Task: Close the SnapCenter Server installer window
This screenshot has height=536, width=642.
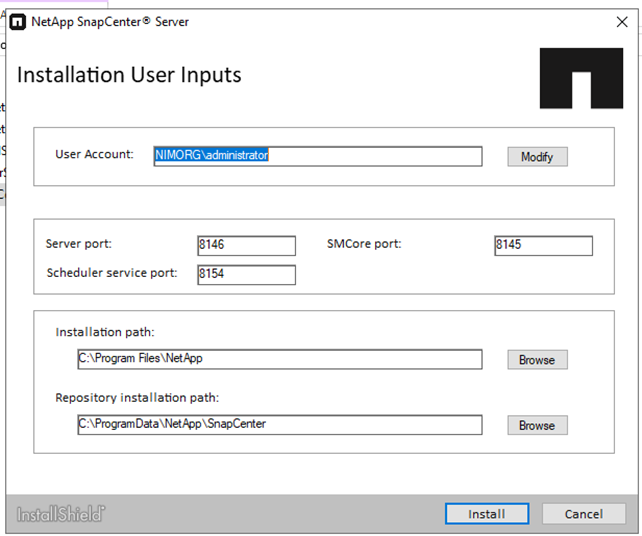Action: pyautogui.click(x=621, y=21)
